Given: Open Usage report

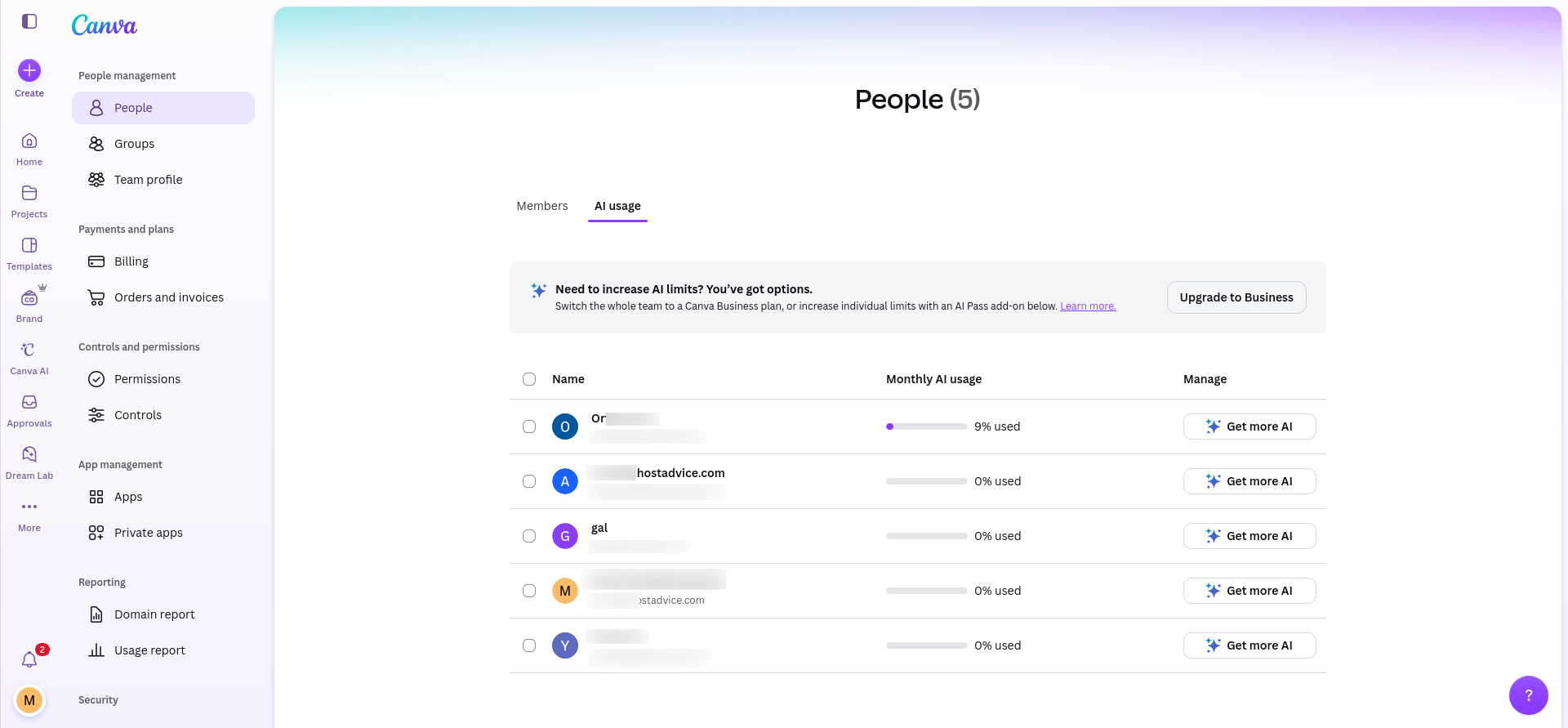Looking at the screenshot, I should pyautogui.click(x=163, y=650).
